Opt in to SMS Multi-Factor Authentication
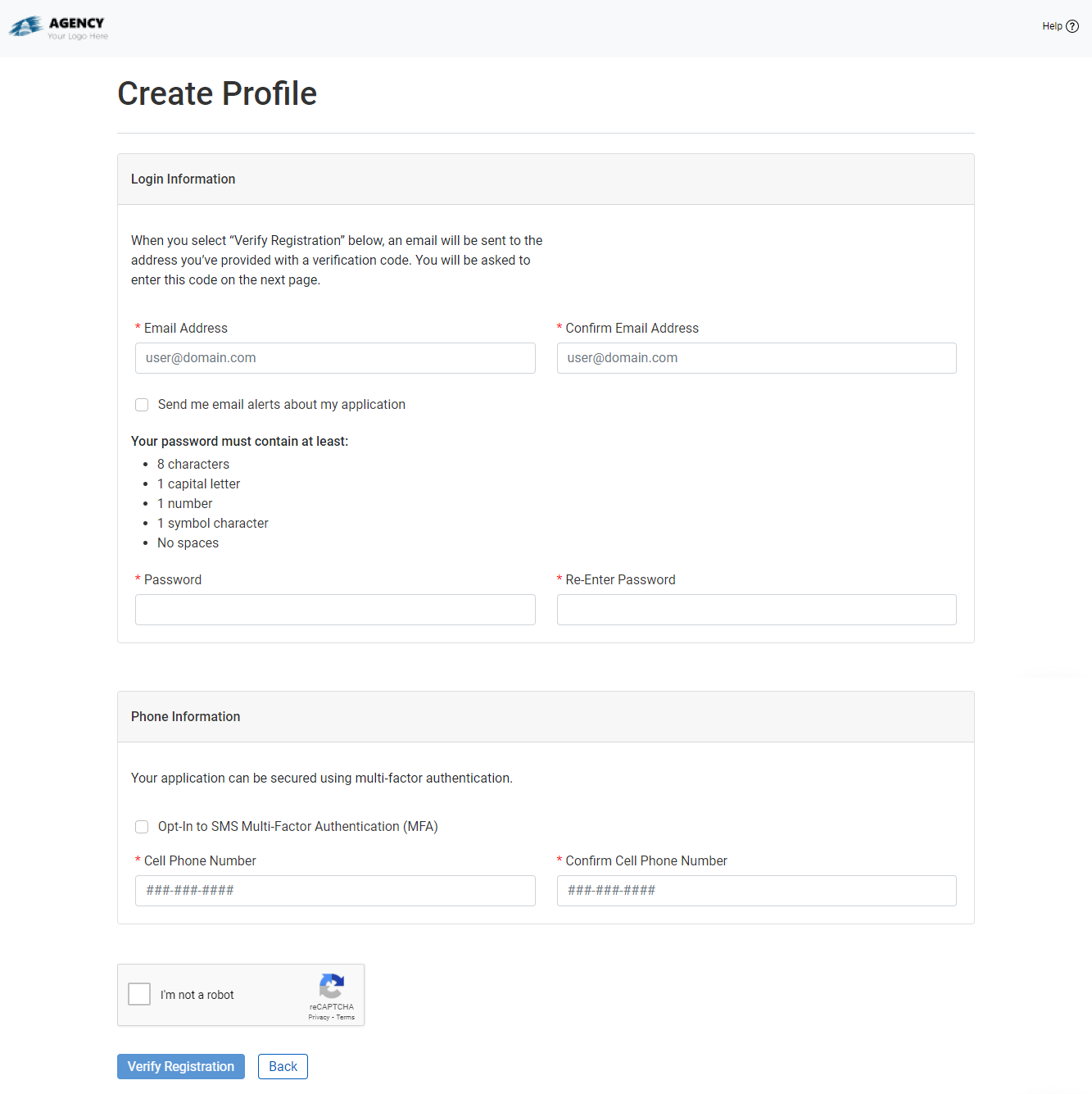 pos(142,827)
